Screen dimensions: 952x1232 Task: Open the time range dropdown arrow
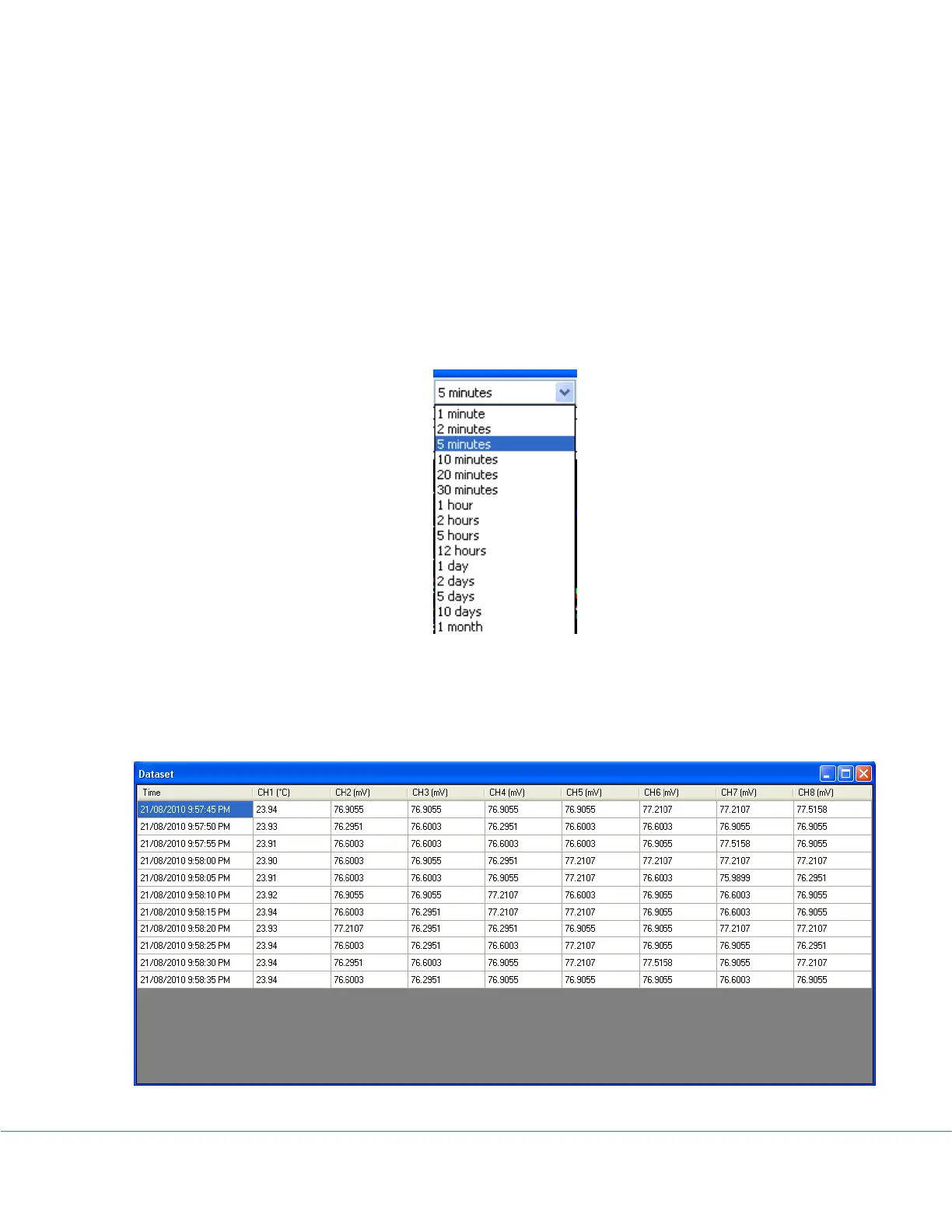click(x=565, y=393)
